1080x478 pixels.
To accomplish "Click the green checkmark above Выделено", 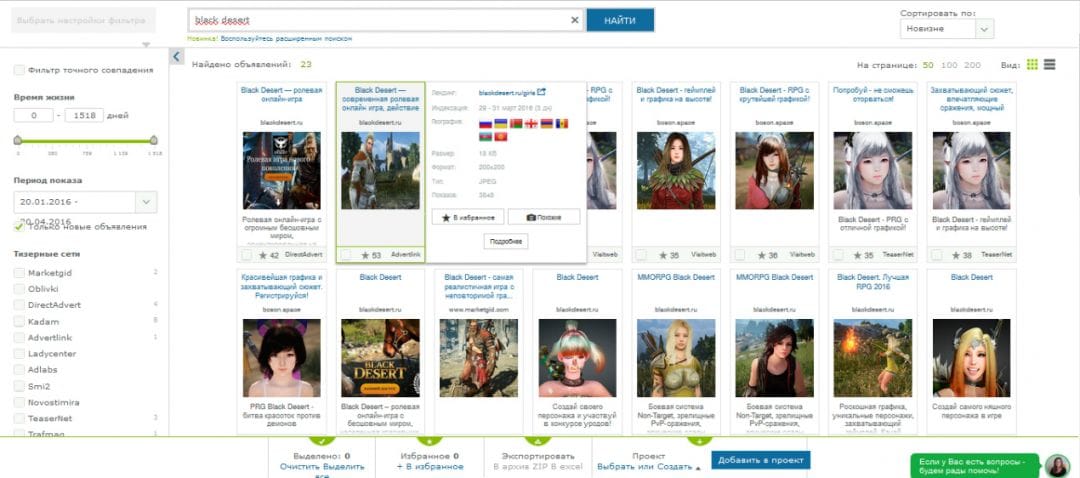I will click(322, 441).
